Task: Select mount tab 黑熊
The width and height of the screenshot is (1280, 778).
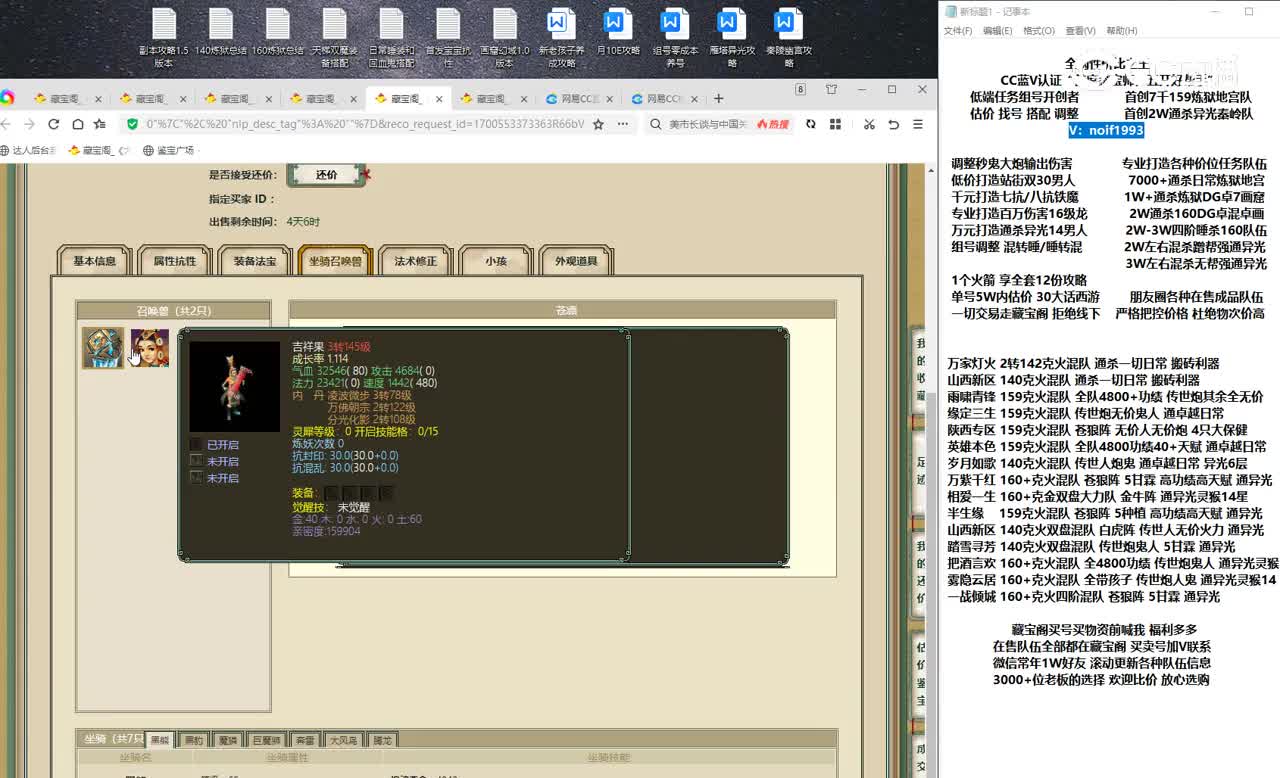Action: point(160,740)
